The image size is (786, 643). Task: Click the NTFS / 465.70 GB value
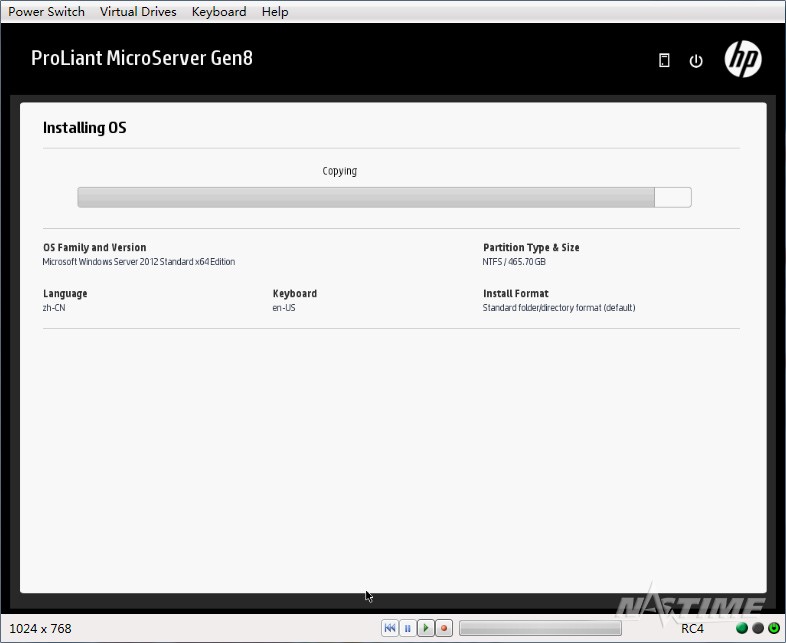pos(514,262)
